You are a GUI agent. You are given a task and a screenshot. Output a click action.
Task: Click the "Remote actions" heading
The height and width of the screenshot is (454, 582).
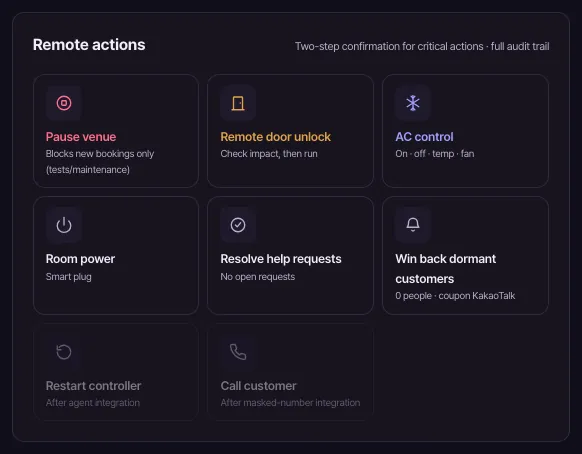pyautogui.click(x=89, y=45)
